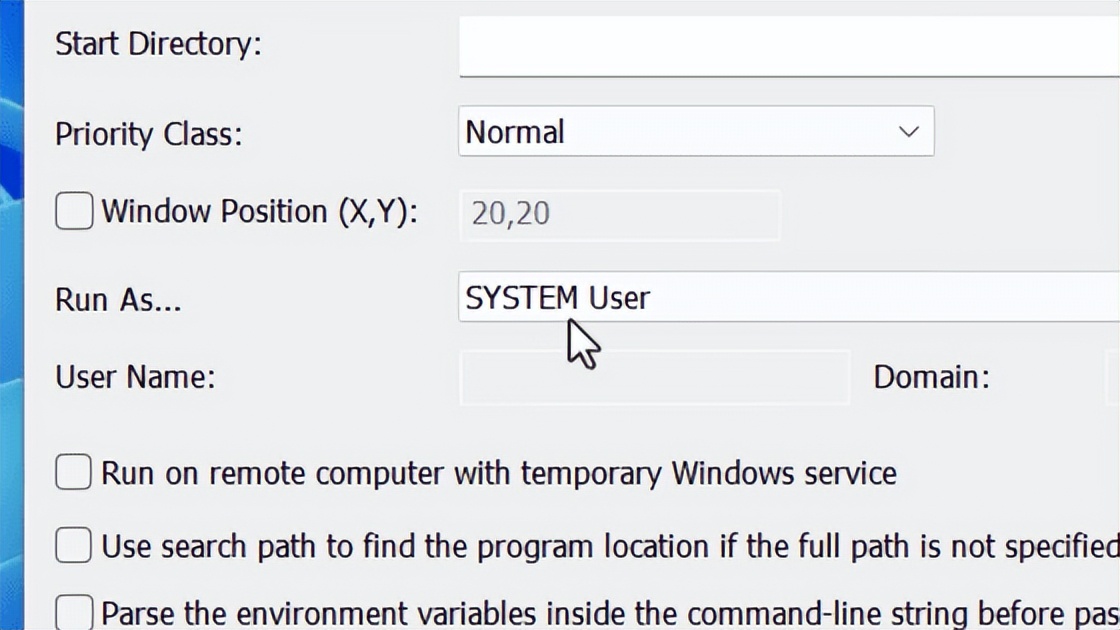This screenshot has height=630, width=1120.
Task: Click the Priority Class chevron arrow
Action: click(908, 131)
